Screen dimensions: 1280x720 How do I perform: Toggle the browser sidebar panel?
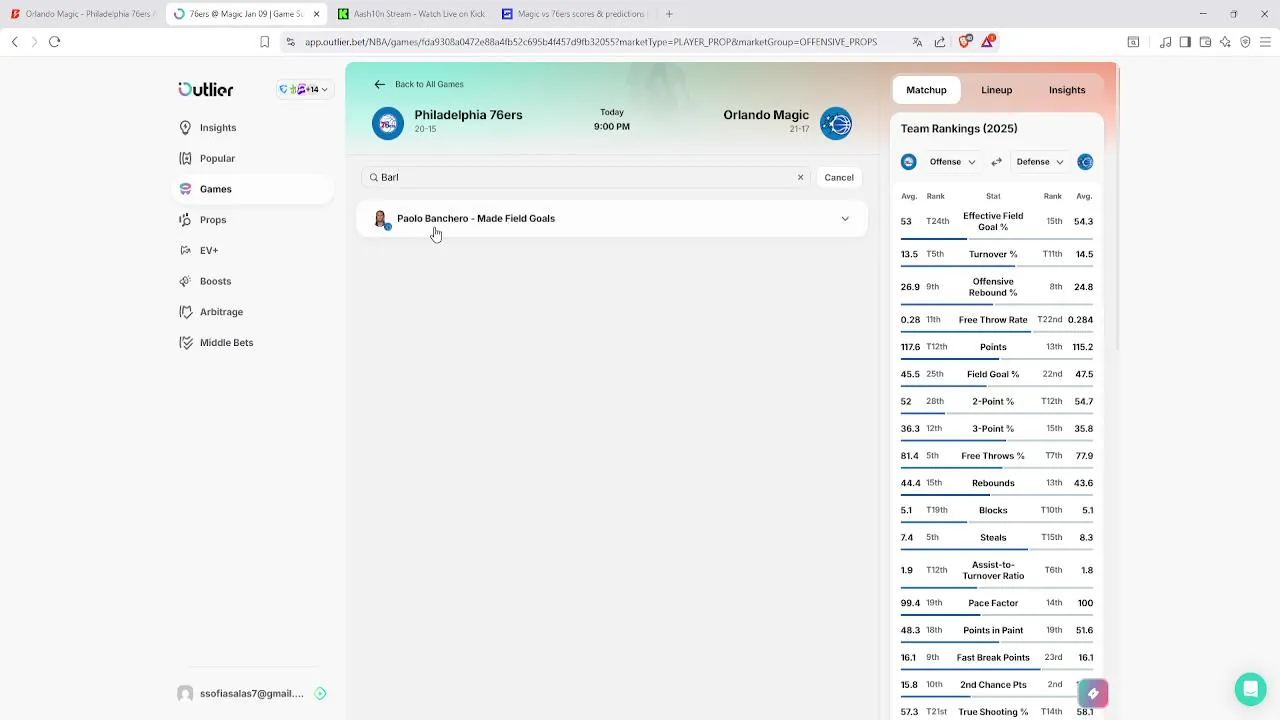1185,42
